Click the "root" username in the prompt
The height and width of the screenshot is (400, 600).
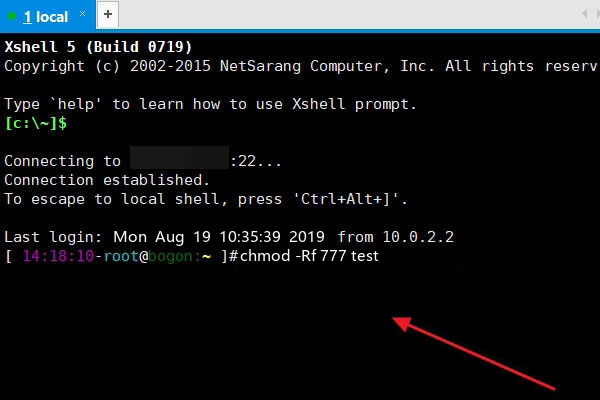point(120,257)
